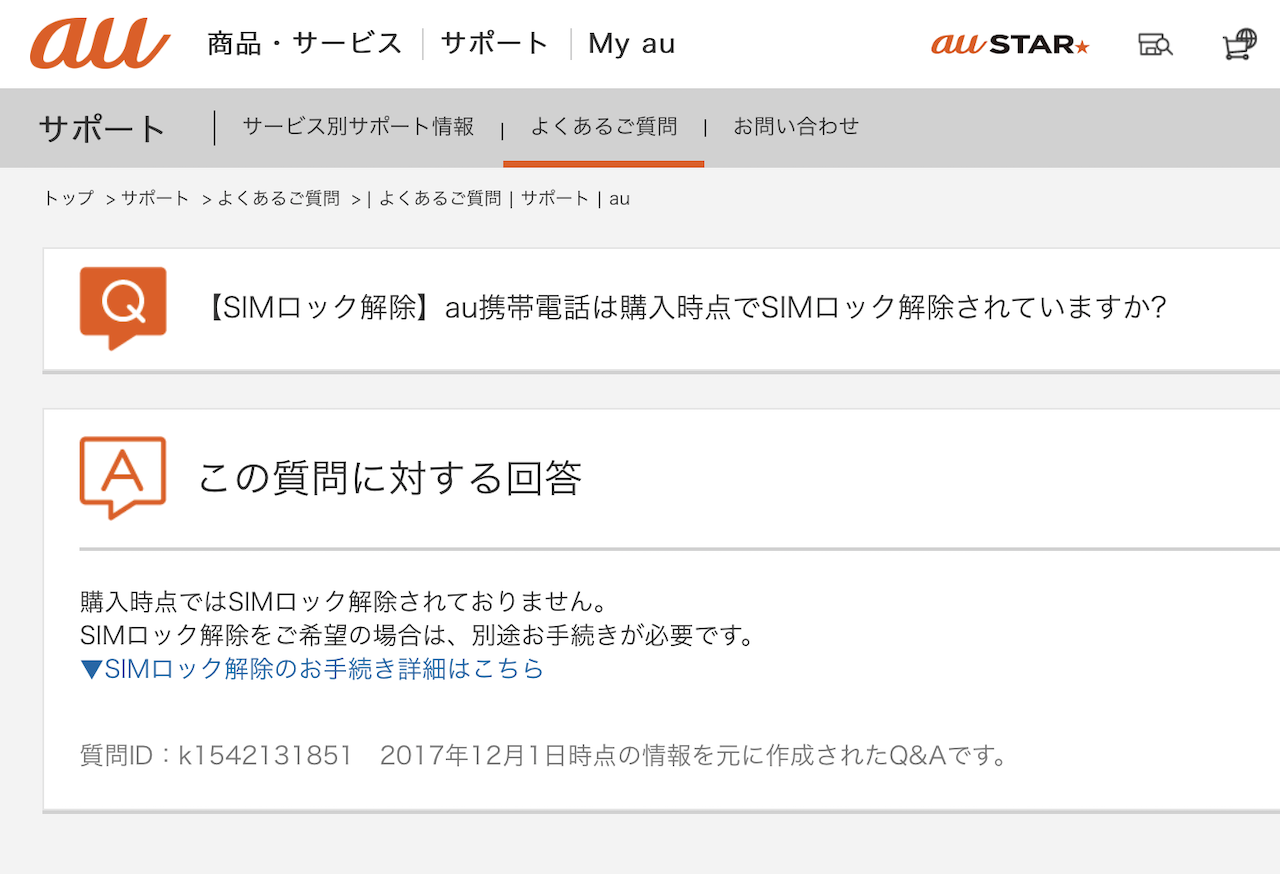Image resolution: width=1280 pixels, height=874 pixels.
Task: Click the au logo in the header
Action: pyautogui.click(x=100, y=44)
